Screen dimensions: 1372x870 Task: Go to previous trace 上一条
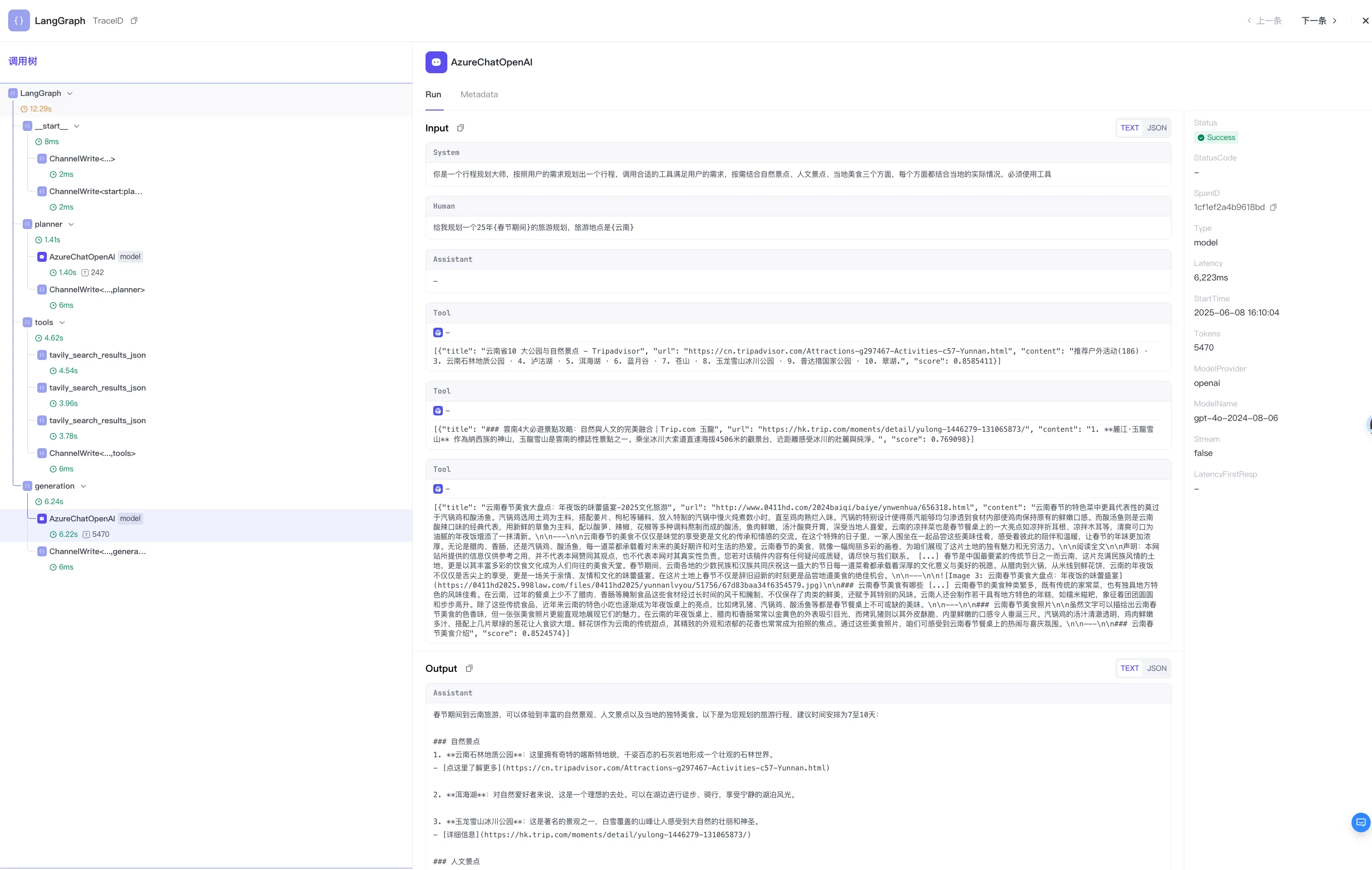click(1264, 20)
